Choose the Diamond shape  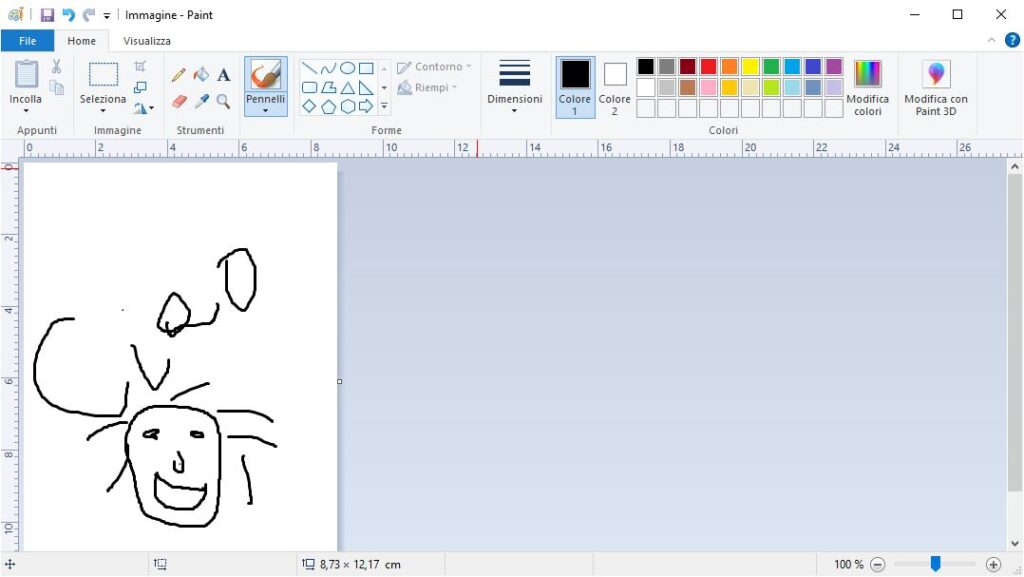click(310, 106)
